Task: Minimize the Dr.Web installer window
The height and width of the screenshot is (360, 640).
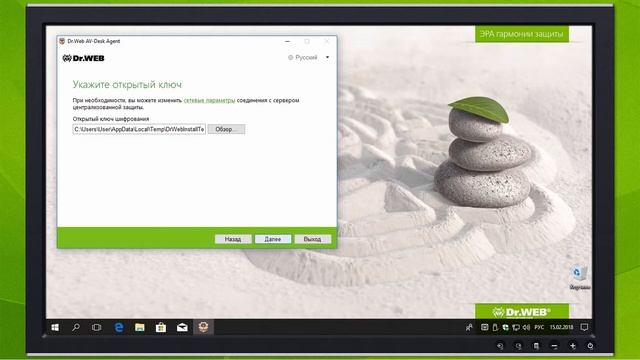Action: pos(287,41)
